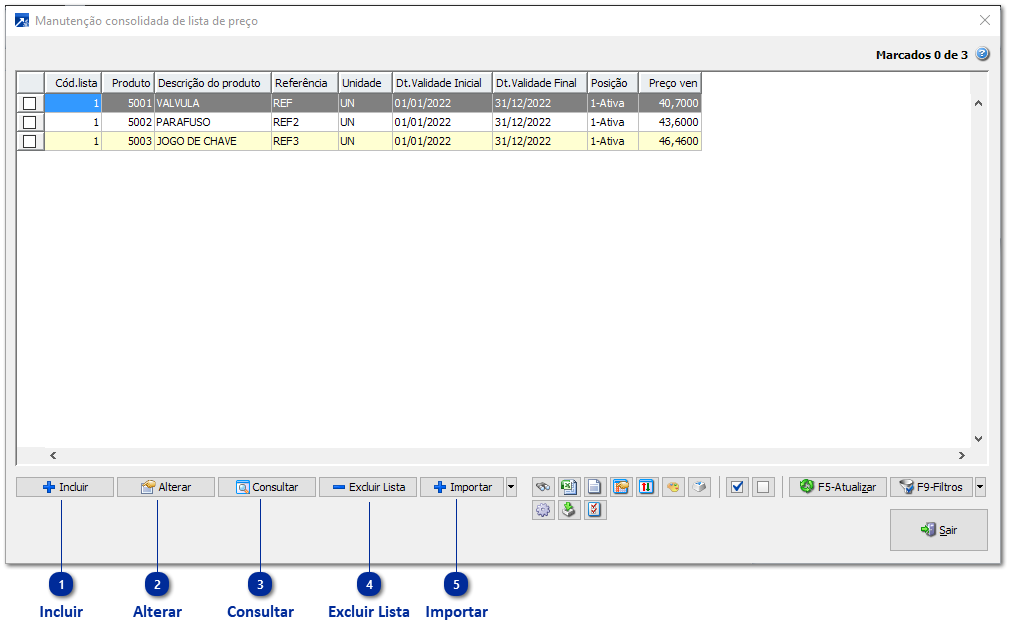Open the blue help icon beside Marcados
This screenshot has width=1024, height=638.
[x=982, y=55]
